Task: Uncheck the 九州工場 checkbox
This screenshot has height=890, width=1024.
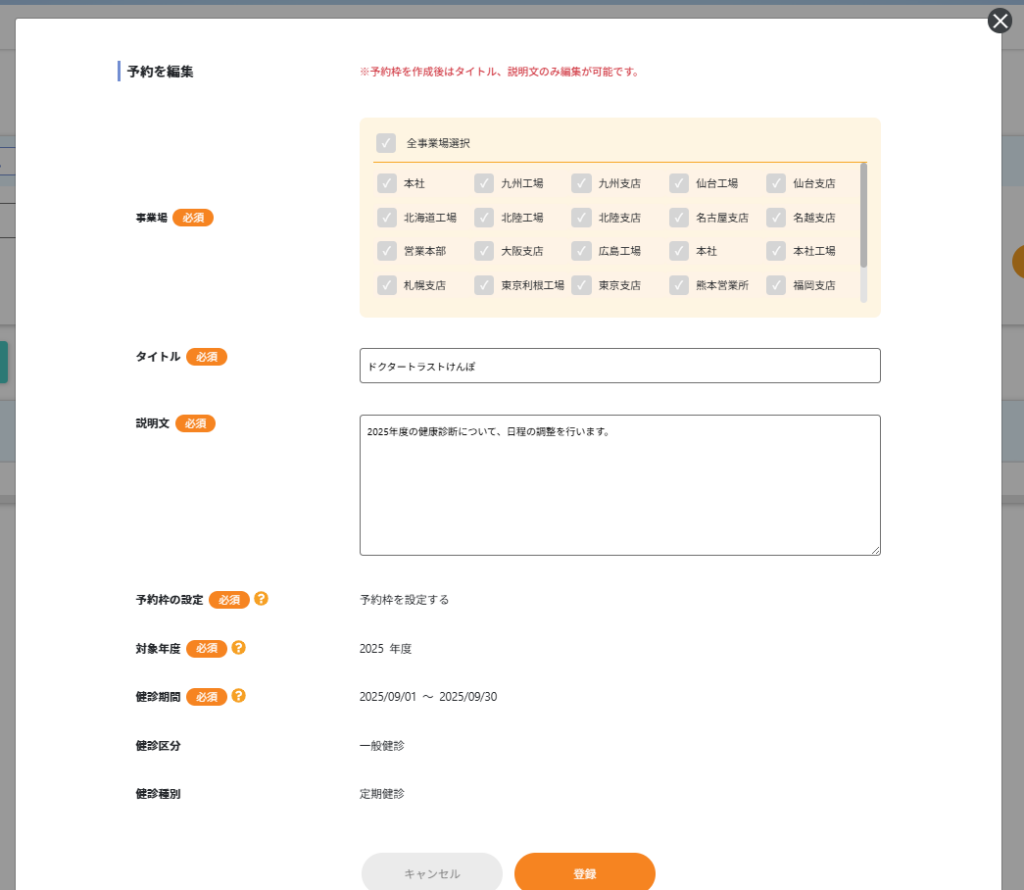Action: pos(484,183)
